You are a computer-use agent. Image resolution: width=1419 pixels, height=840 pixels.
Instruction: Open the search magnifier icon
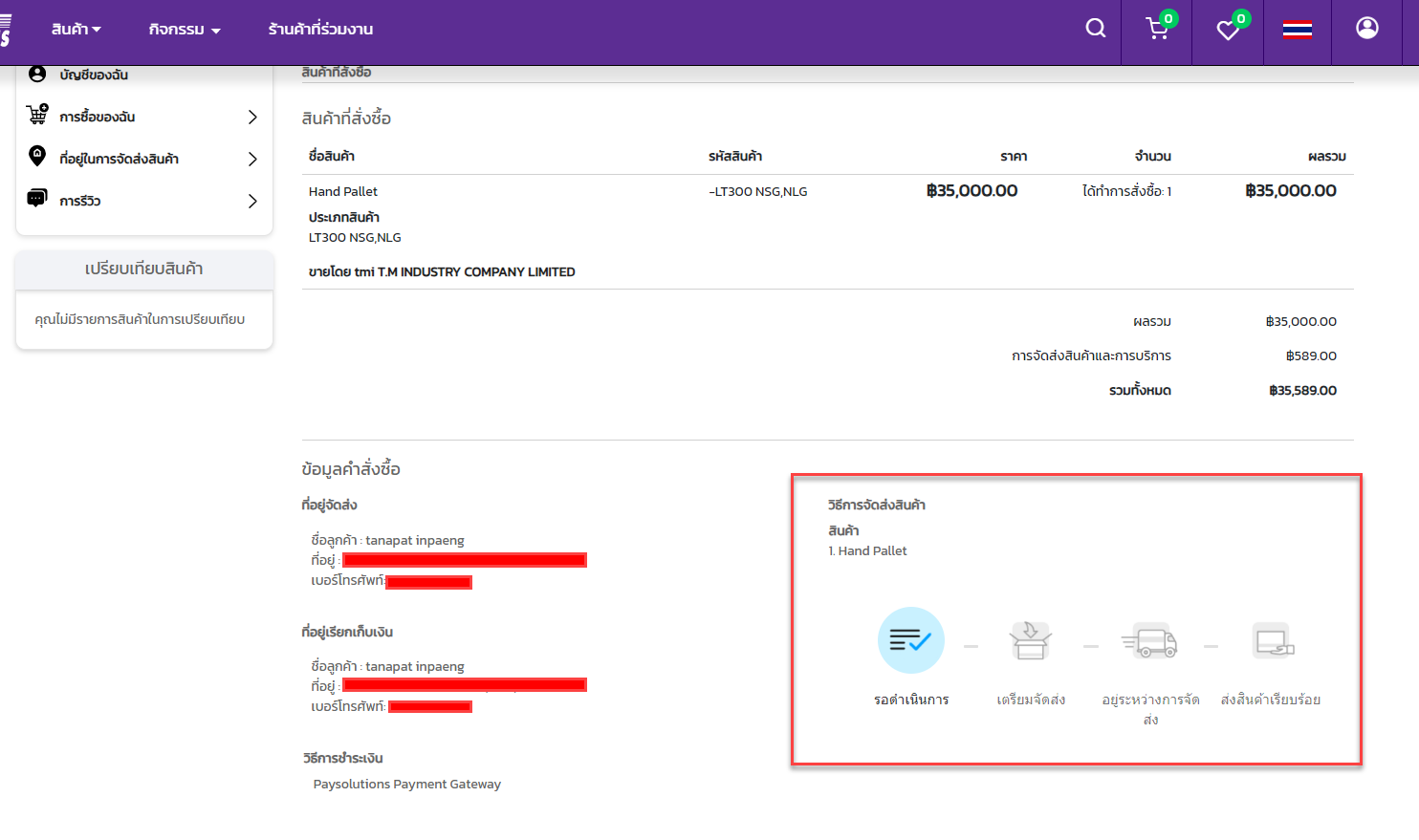1096,29
